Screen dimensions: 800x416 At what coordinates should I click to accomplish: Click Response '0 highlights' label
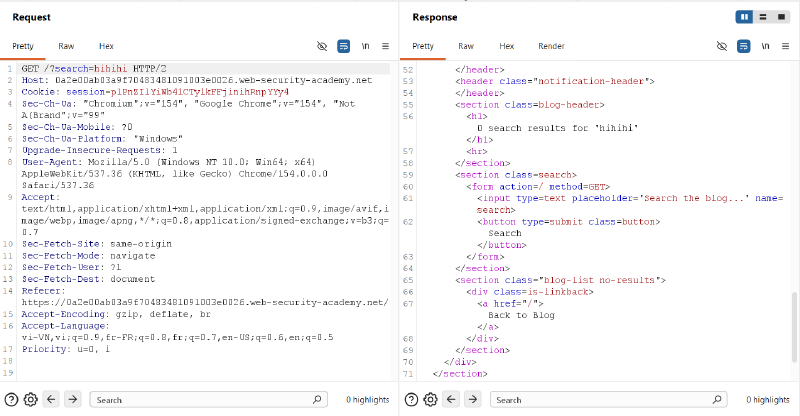coord(767,400)
